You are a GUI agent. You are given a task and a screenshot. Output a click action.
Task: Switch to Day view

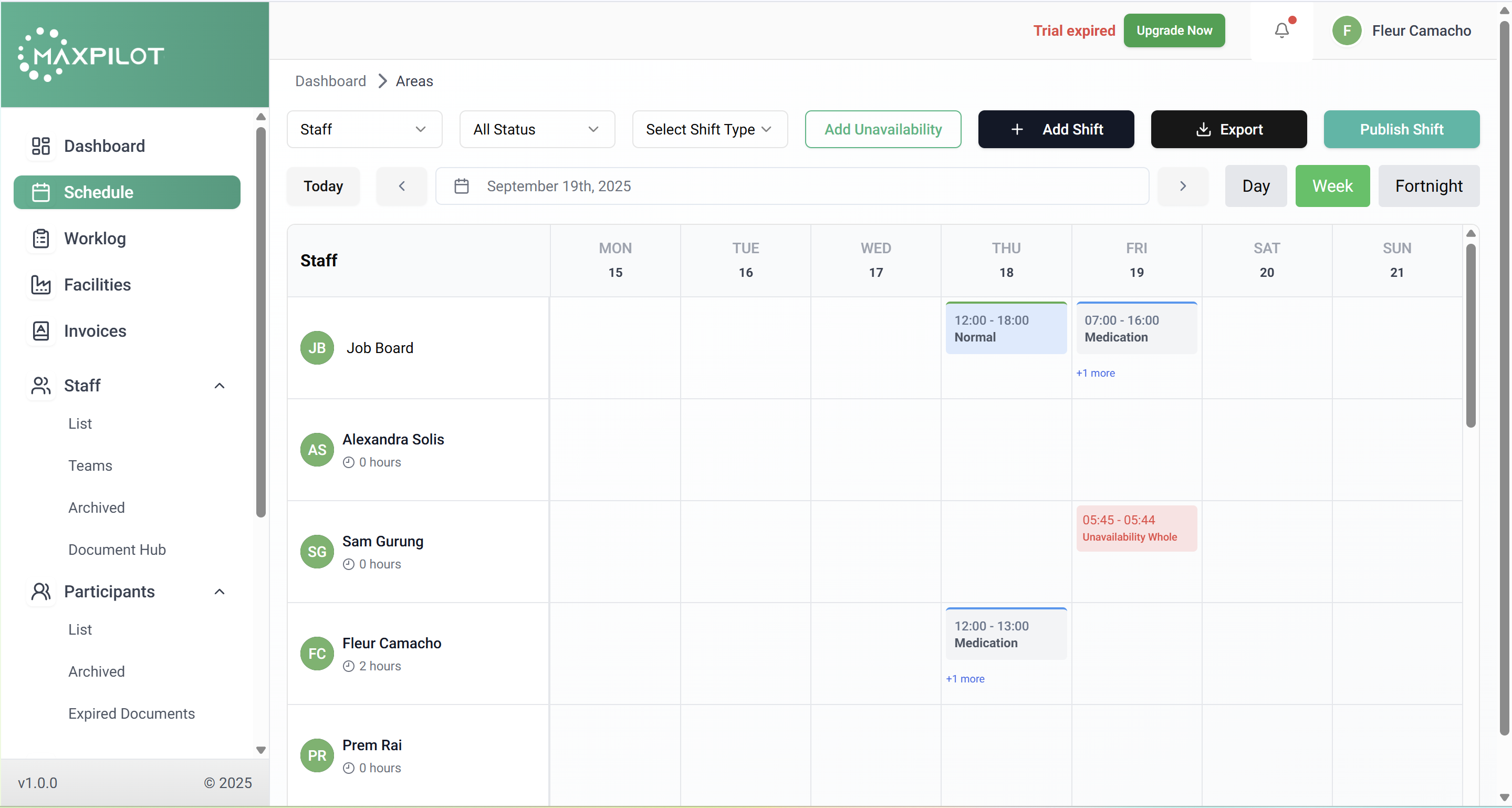click(x=1256, y=186)
